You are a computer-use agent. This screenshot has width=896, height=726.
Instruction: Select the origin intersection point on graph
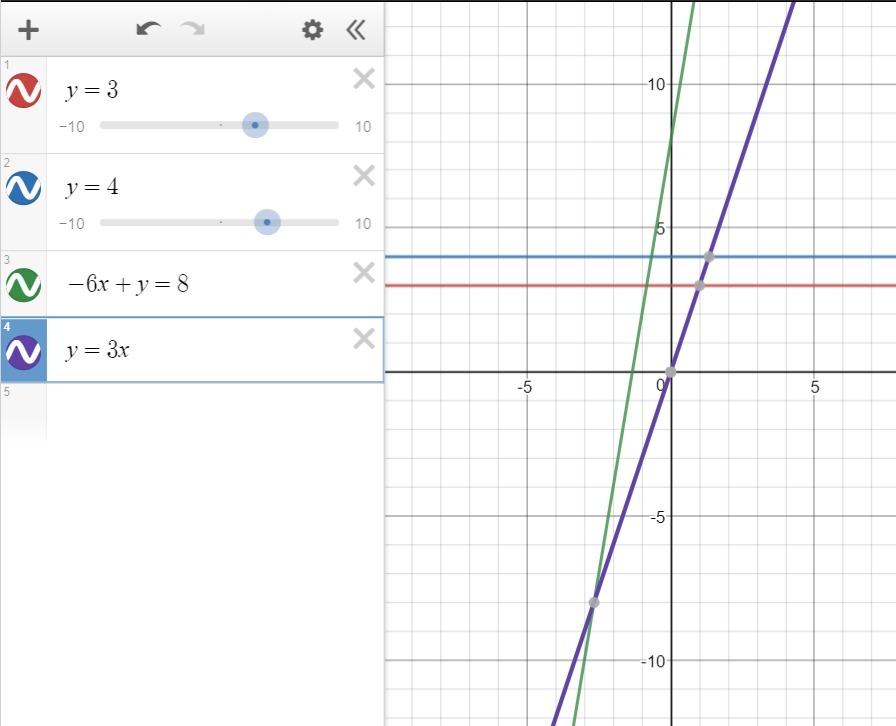click(x=671, y=372)
